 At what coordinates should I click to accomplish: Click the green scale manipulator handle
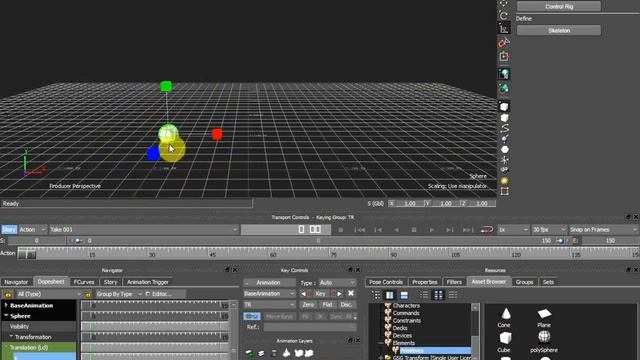[x=166, y=86]
